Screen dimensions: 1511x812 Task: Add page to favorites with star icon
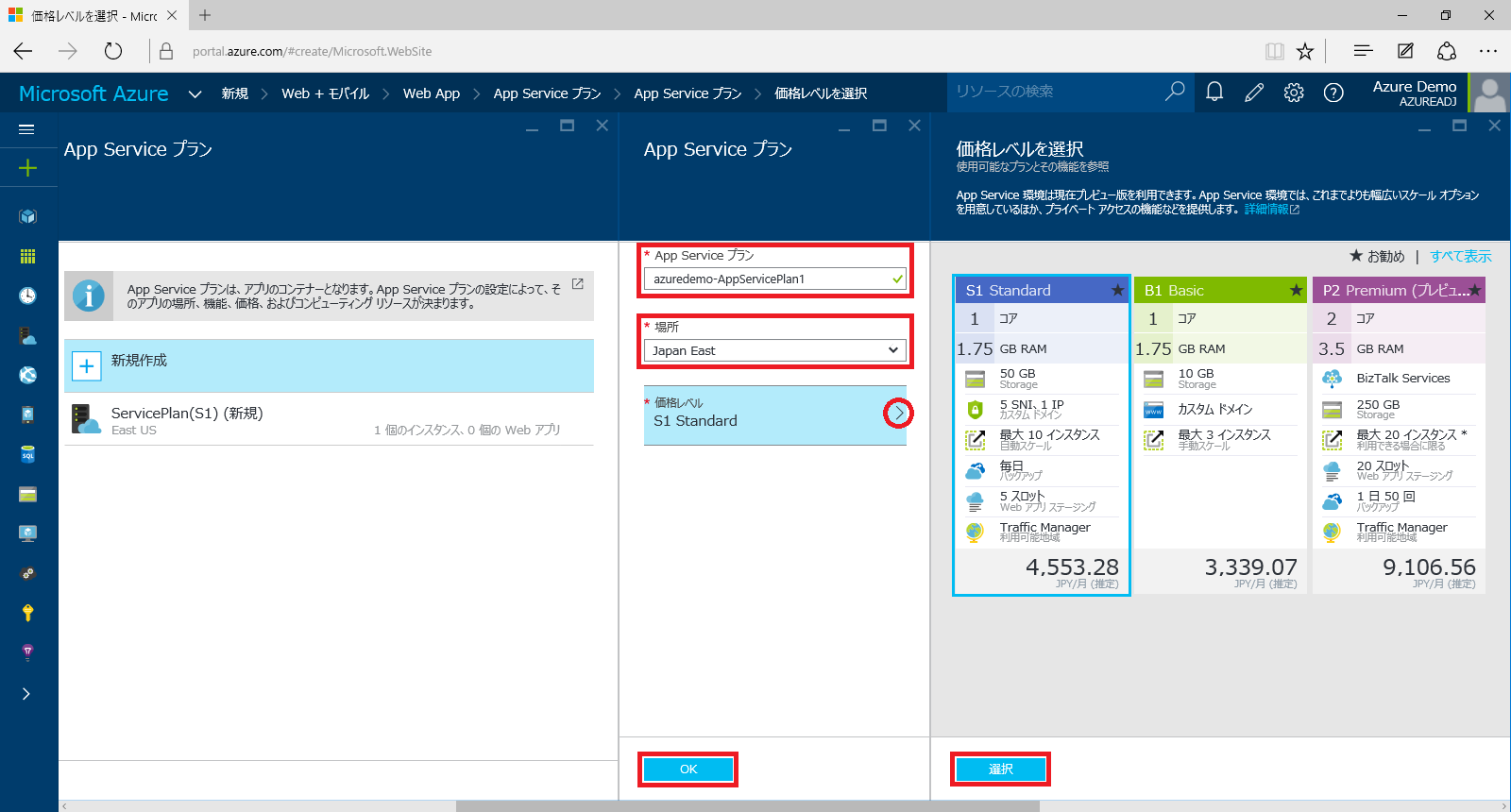tap(1305, 51)
